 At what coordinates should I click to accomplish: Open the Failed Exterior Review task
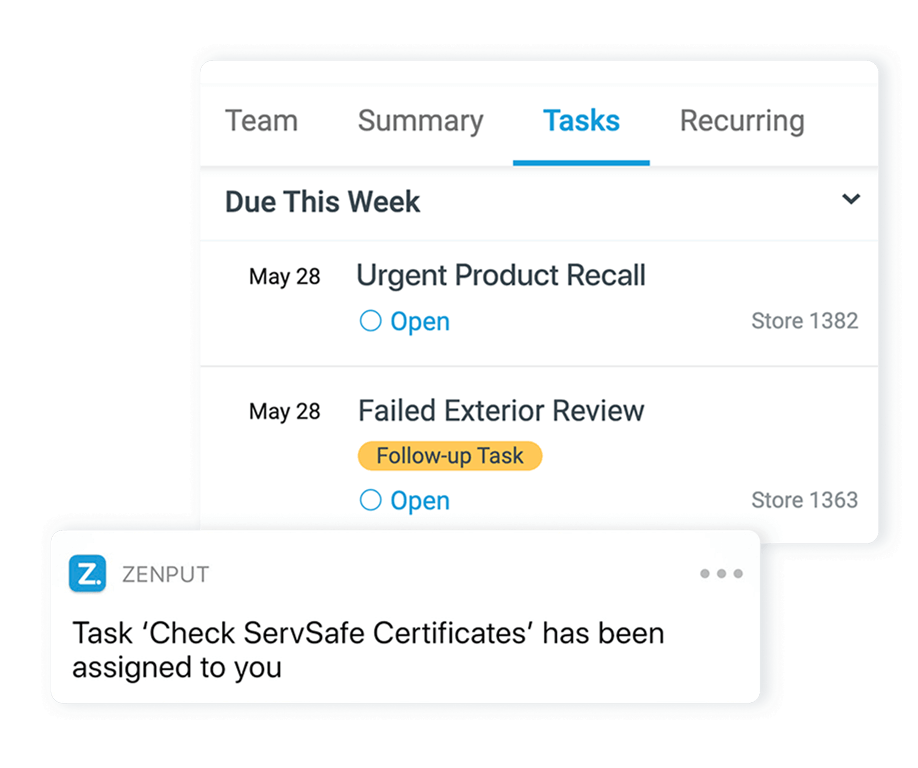point(500,410)
